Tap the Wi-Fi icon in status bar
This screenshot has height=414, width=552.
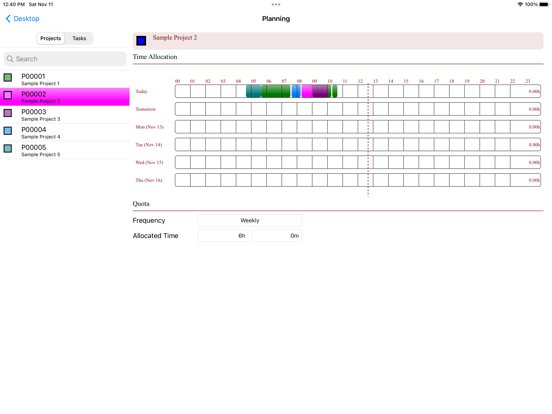click(520, 5)
